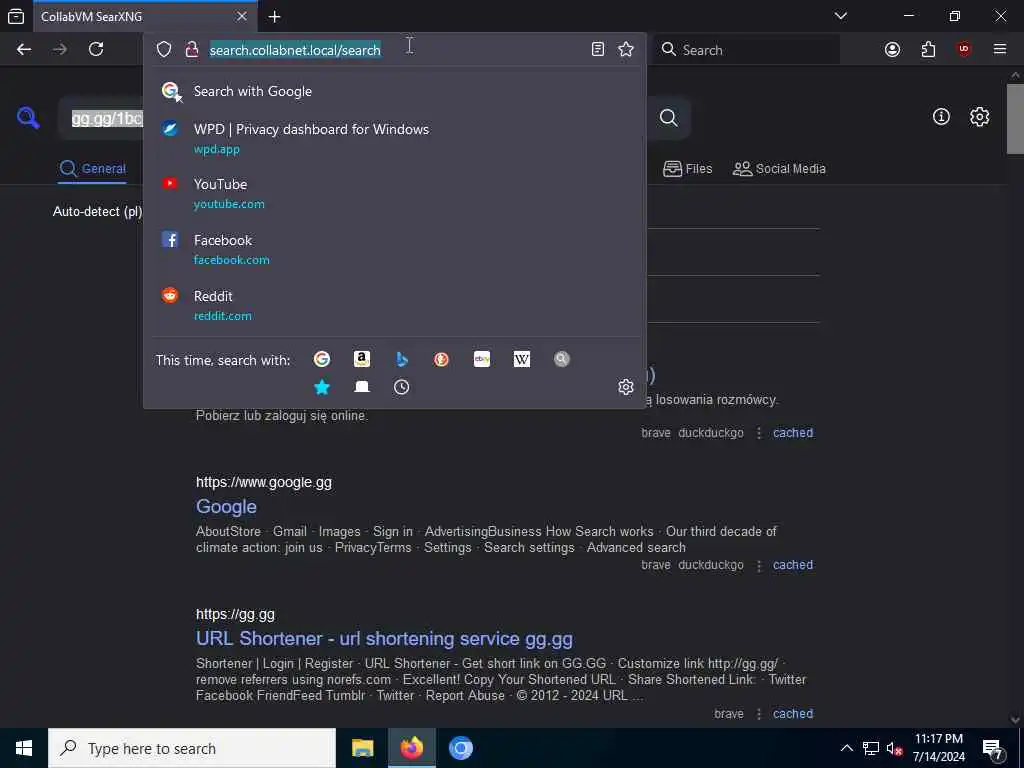Click the SearXNG logo magnifier

coord(28,118)
